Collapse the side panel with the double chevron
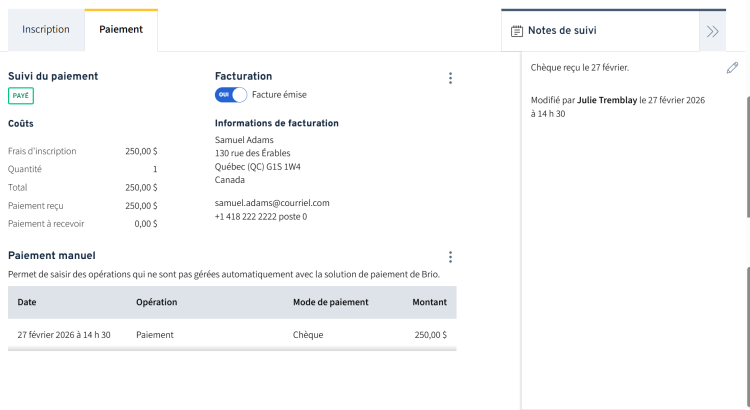 click(712, 31)
